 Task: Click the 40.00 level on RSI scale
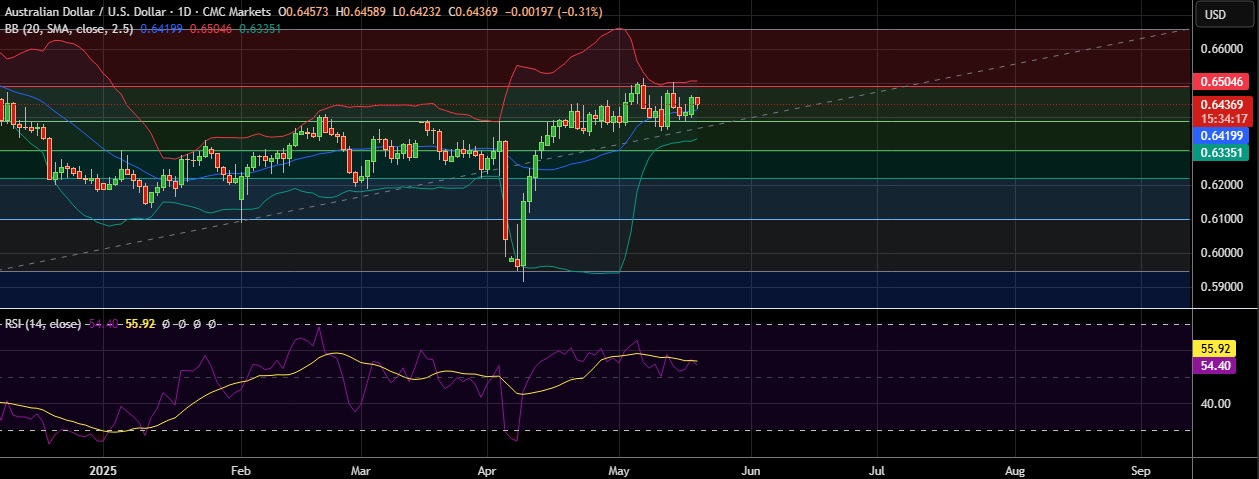pyautogui.click(x=1217, y=404)
